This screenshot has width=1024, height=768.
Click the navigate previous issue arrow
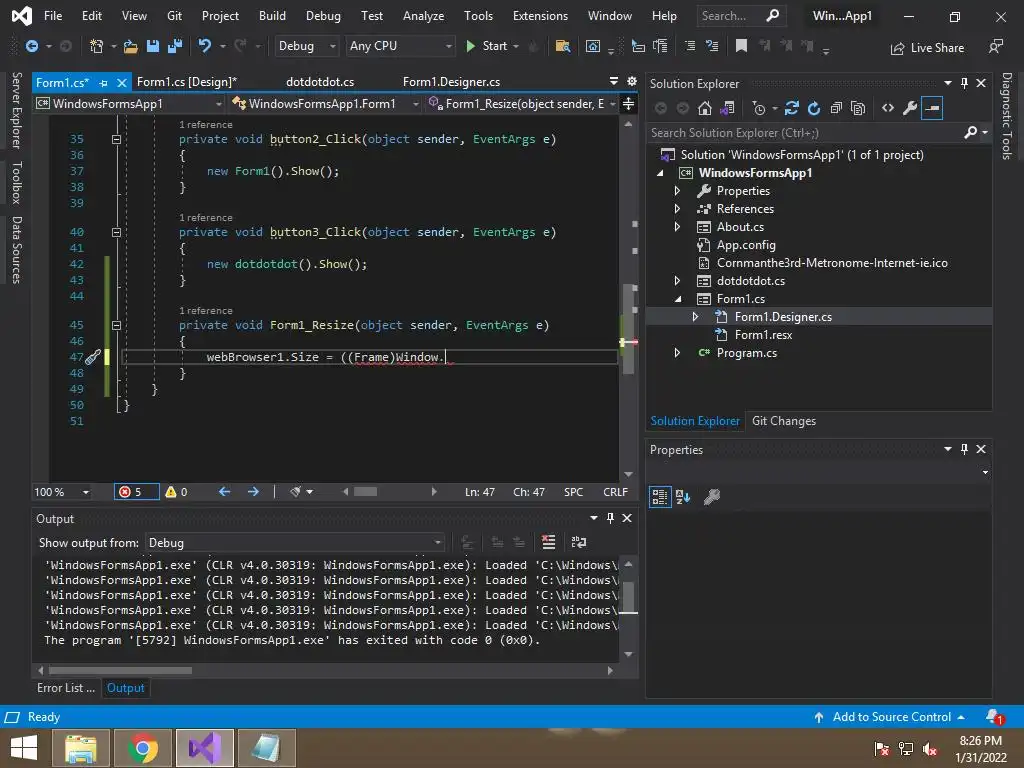tap(224, 492)
